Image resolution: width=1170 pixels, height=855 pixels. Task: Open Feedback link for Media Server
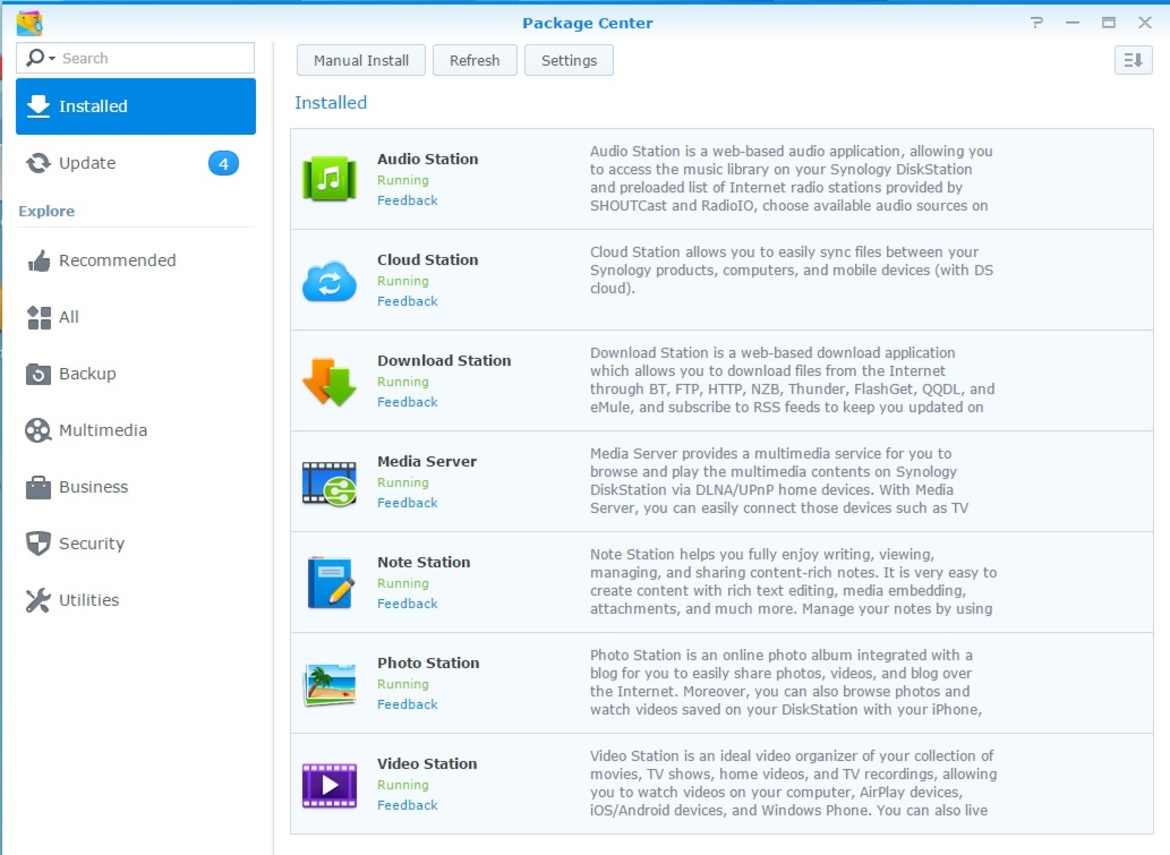(x=407, y=503)
